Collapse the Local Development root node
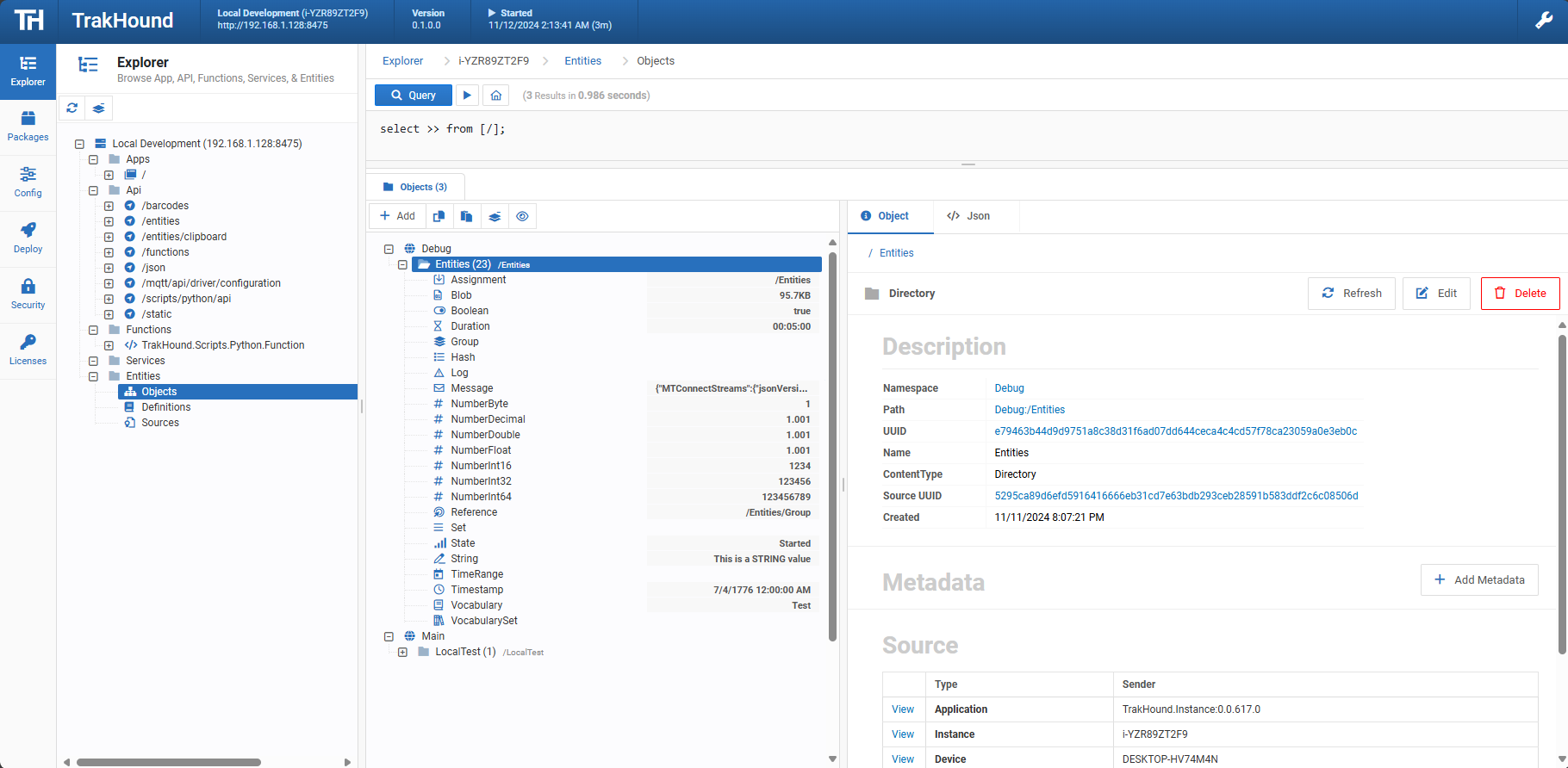Viewport: 1568px width, 768px height. pos(79,144)
